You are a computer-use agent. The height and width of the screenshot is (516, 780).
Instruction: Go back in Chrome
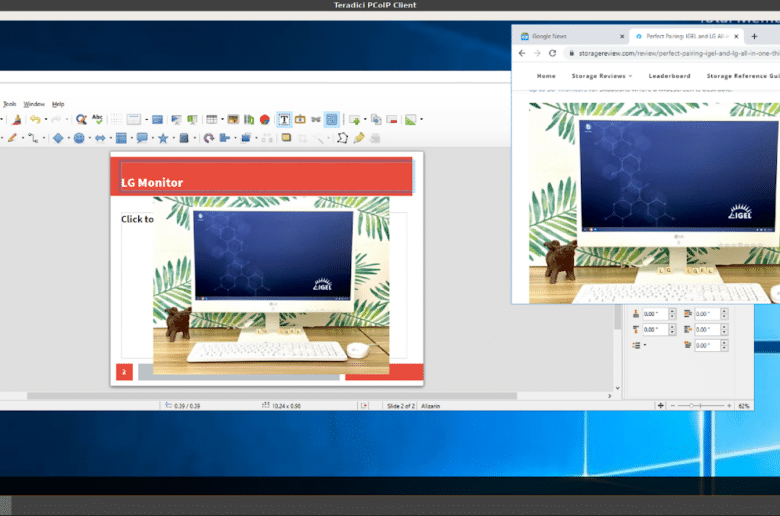point(521,53)
